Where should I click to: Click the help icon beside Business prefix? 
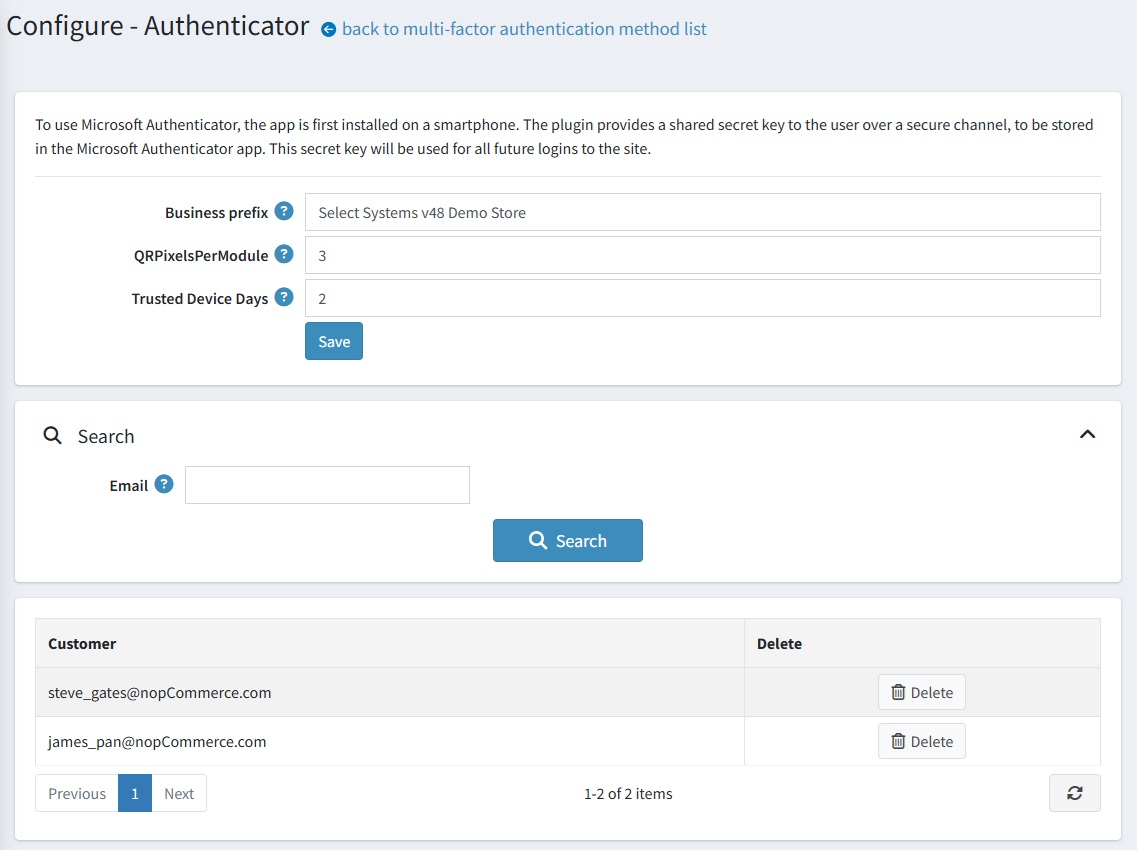(x=283, y=211)
